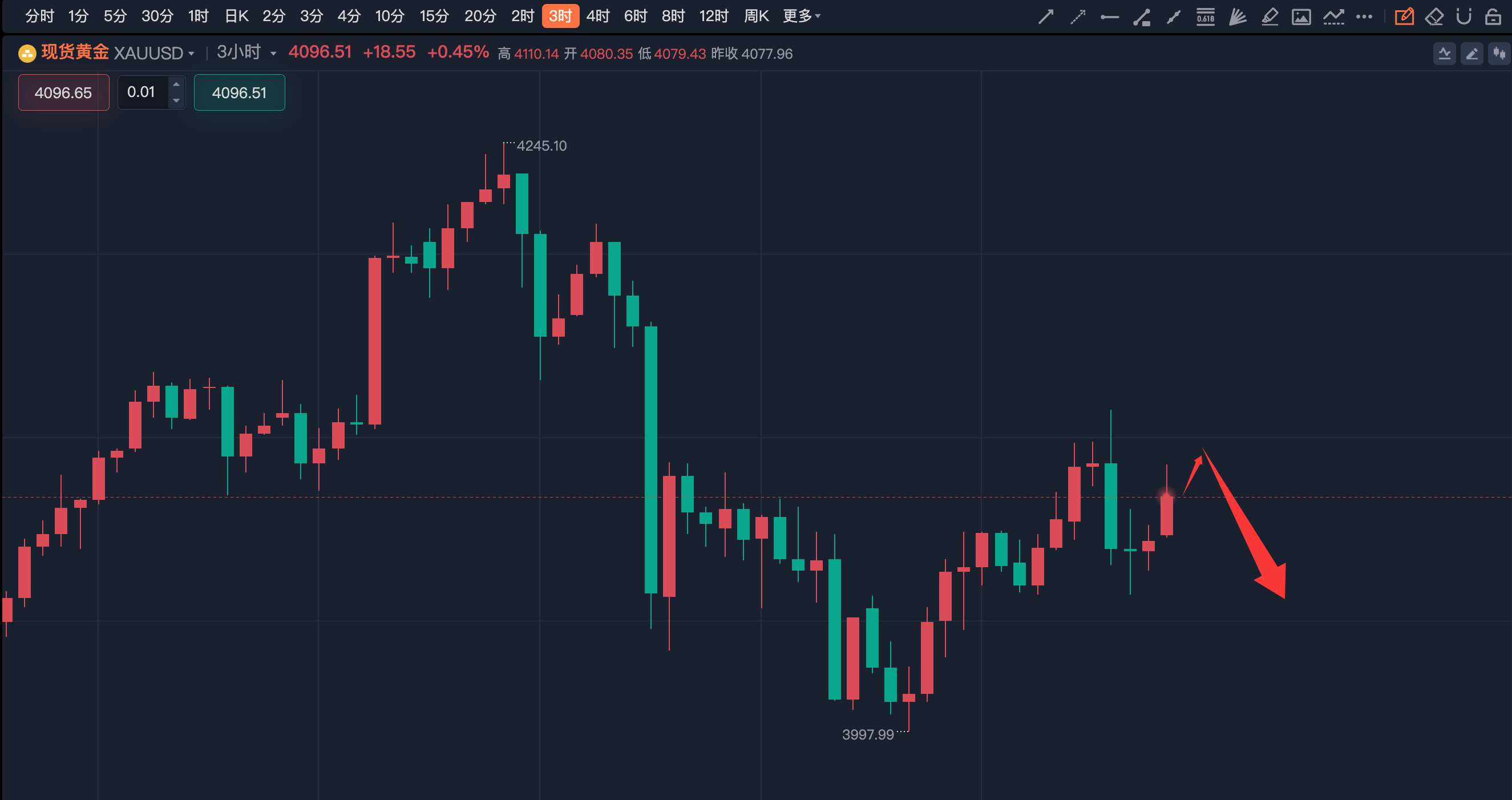Click the red 4096.65 price button
Image resolution: width=1512 pixels, height=800 pixels.
click(x=63, y=93)
